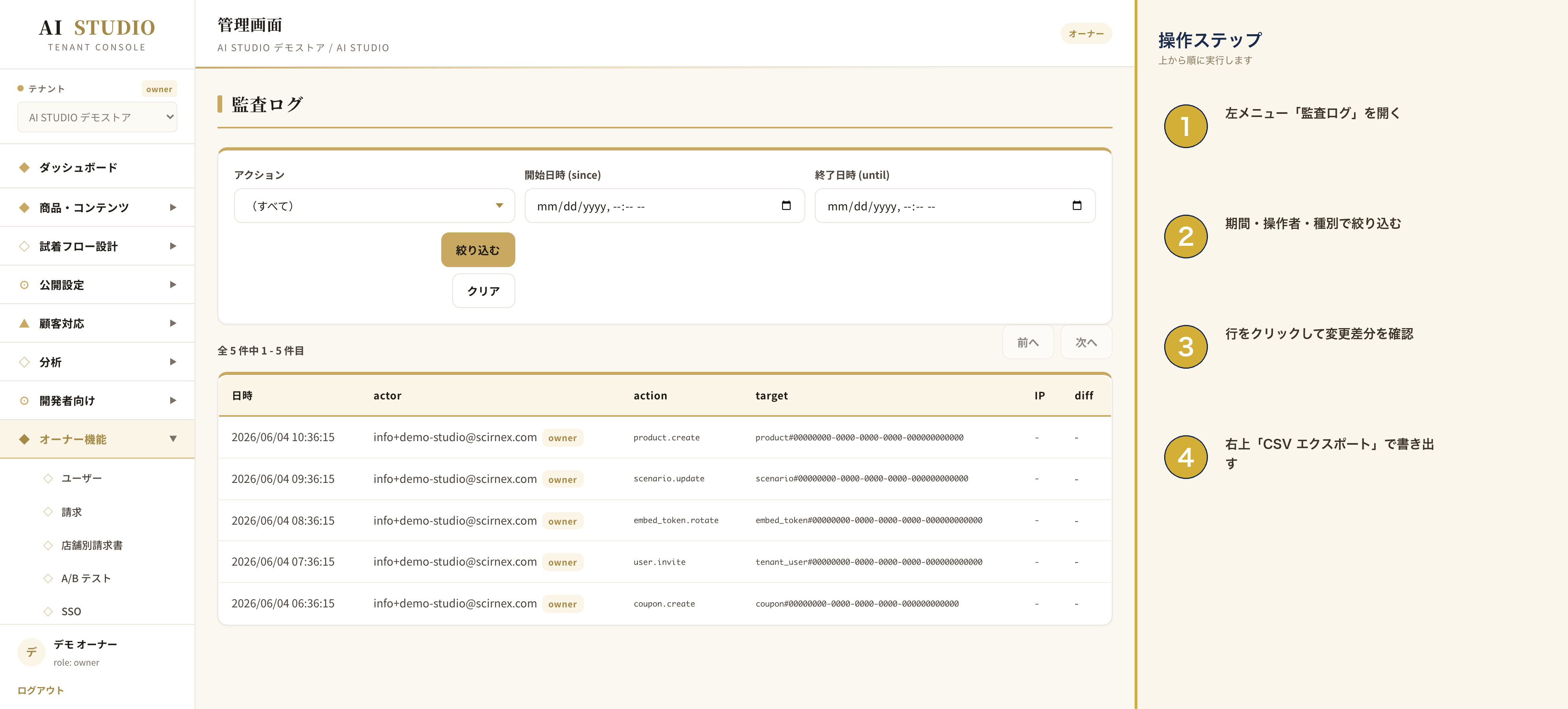Click the small diamond icon beside A/B テスト
1568x709 pixels.
click(48, 578)
